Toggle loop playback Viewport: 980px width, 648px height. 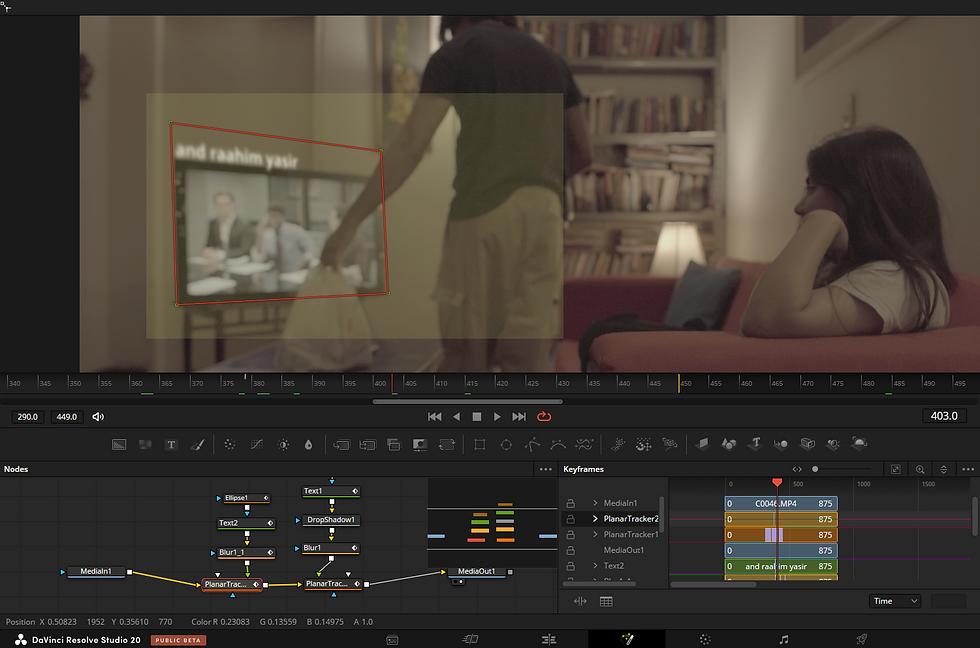[544, 417]
